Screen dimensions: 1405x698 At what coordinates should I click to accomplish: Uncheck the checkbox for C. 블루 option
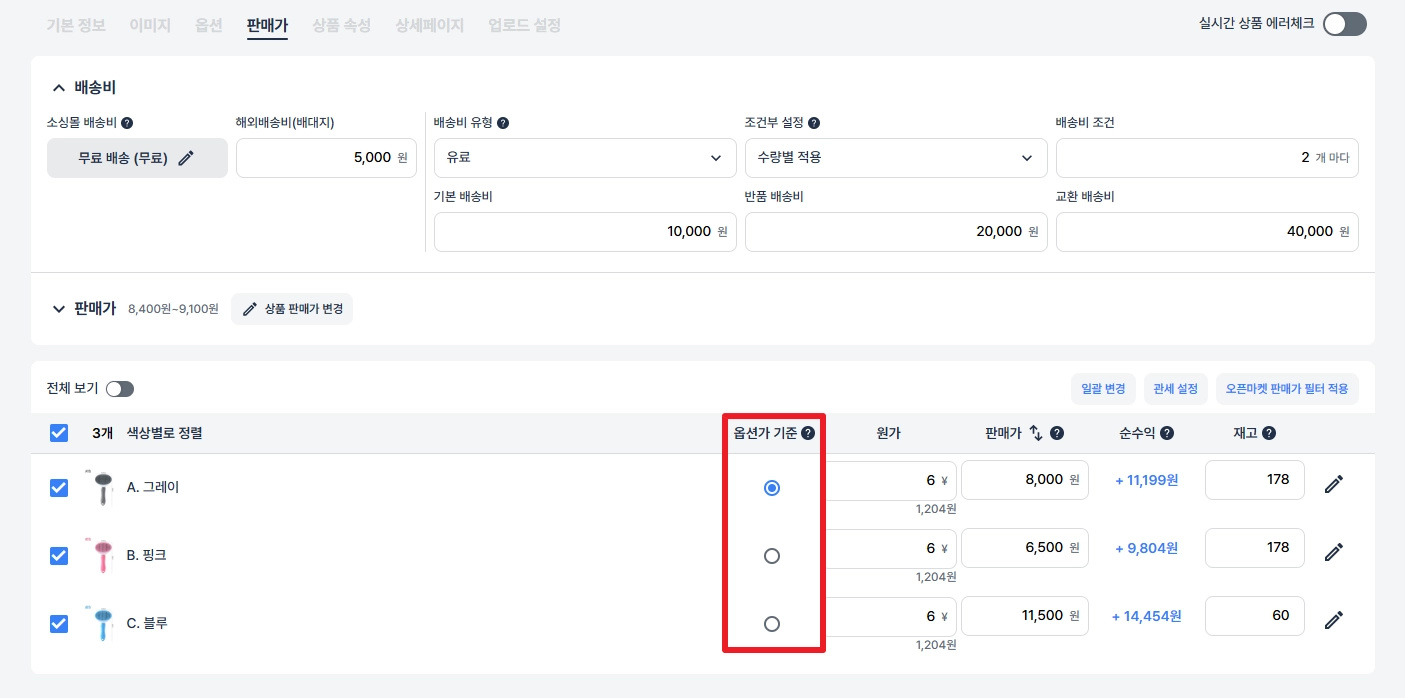point(59,623)
